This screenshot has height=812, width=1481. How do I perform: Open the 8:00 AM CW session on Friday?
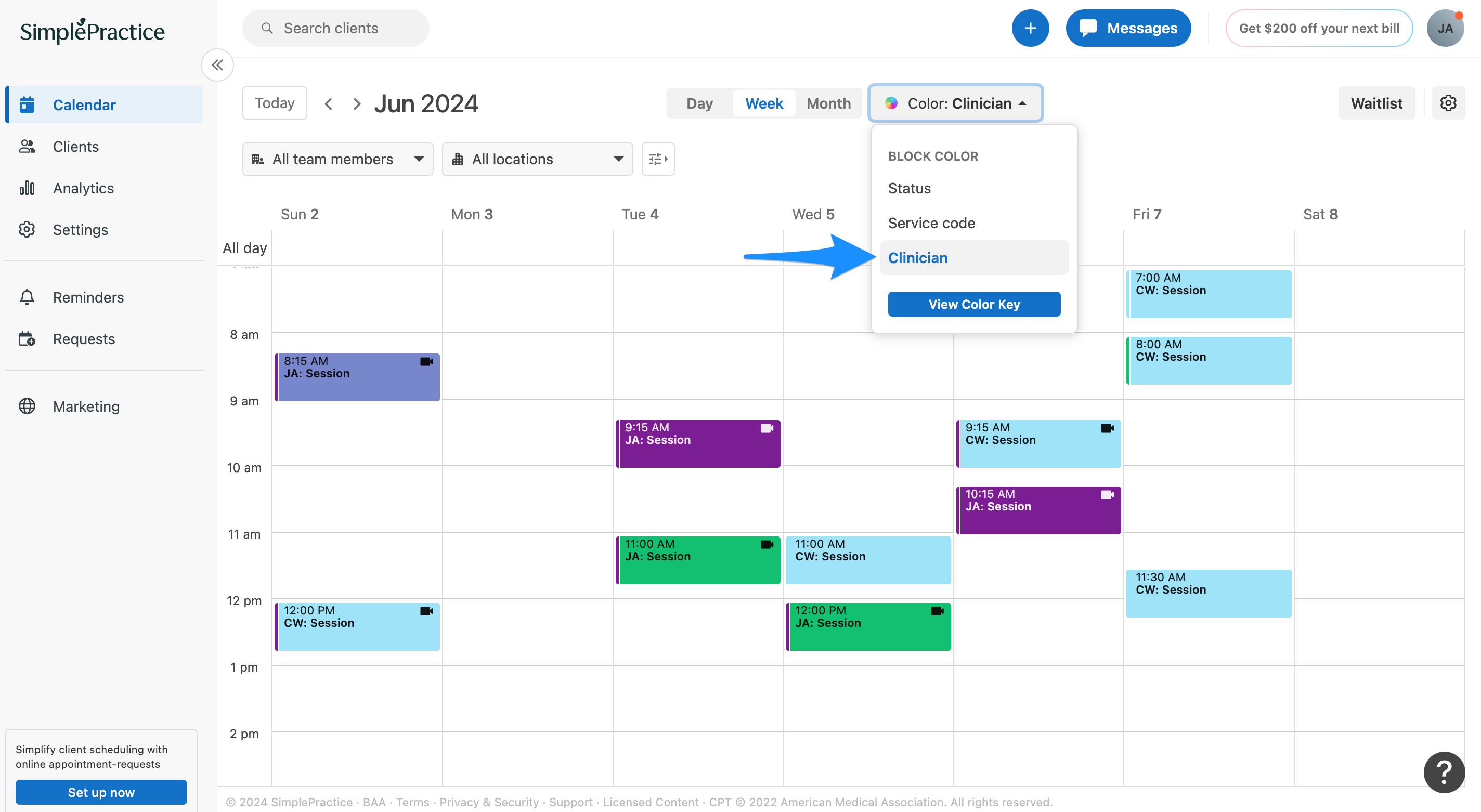point(1209,360)
